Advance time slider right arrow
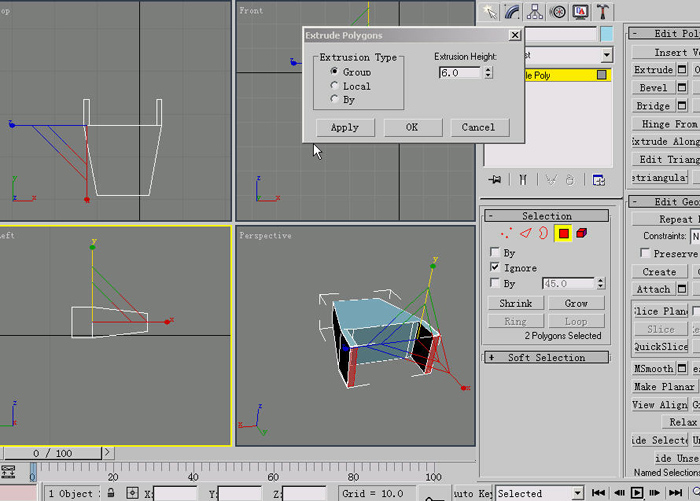 (x=107, y=453)
